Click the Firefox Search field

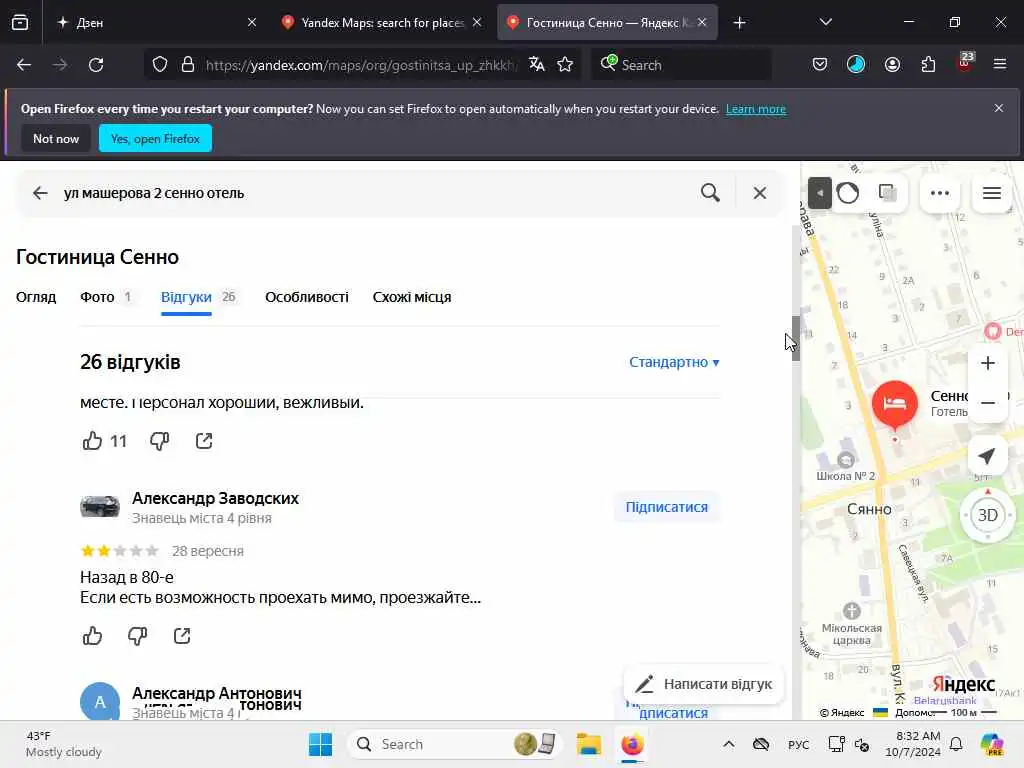click(x=681, y=65)
